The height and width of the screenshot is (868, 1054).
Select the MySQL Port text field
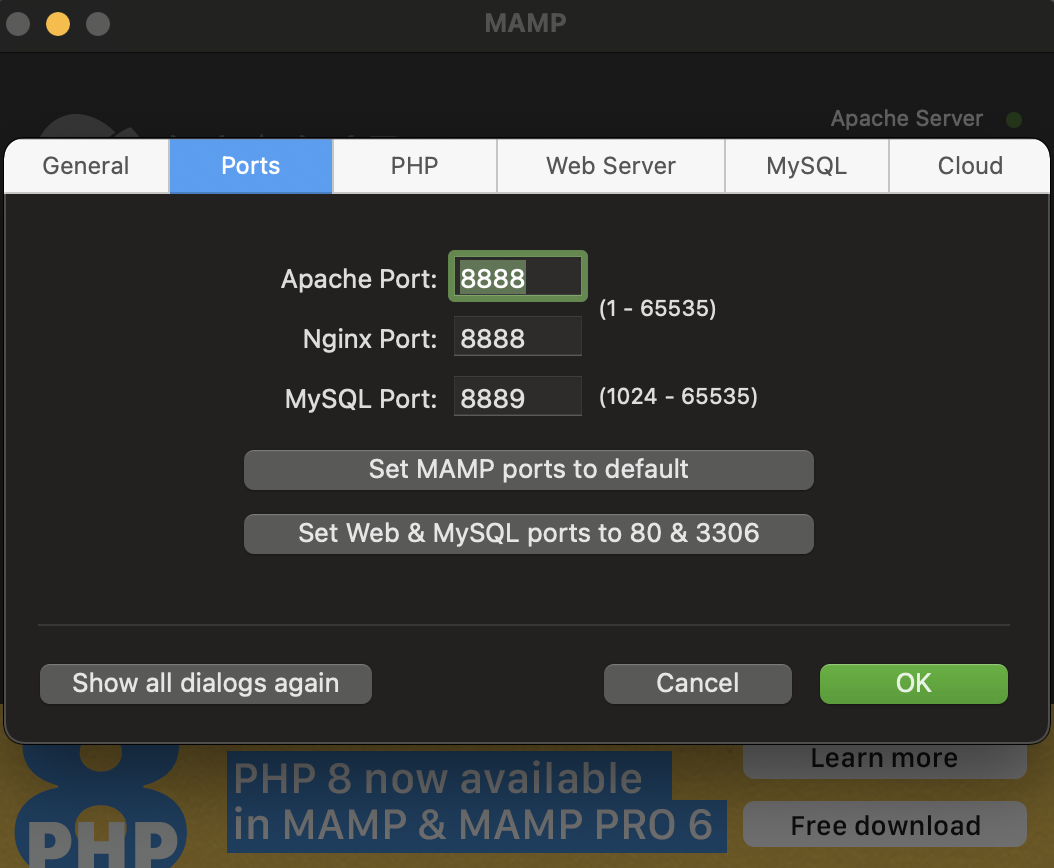517,396
